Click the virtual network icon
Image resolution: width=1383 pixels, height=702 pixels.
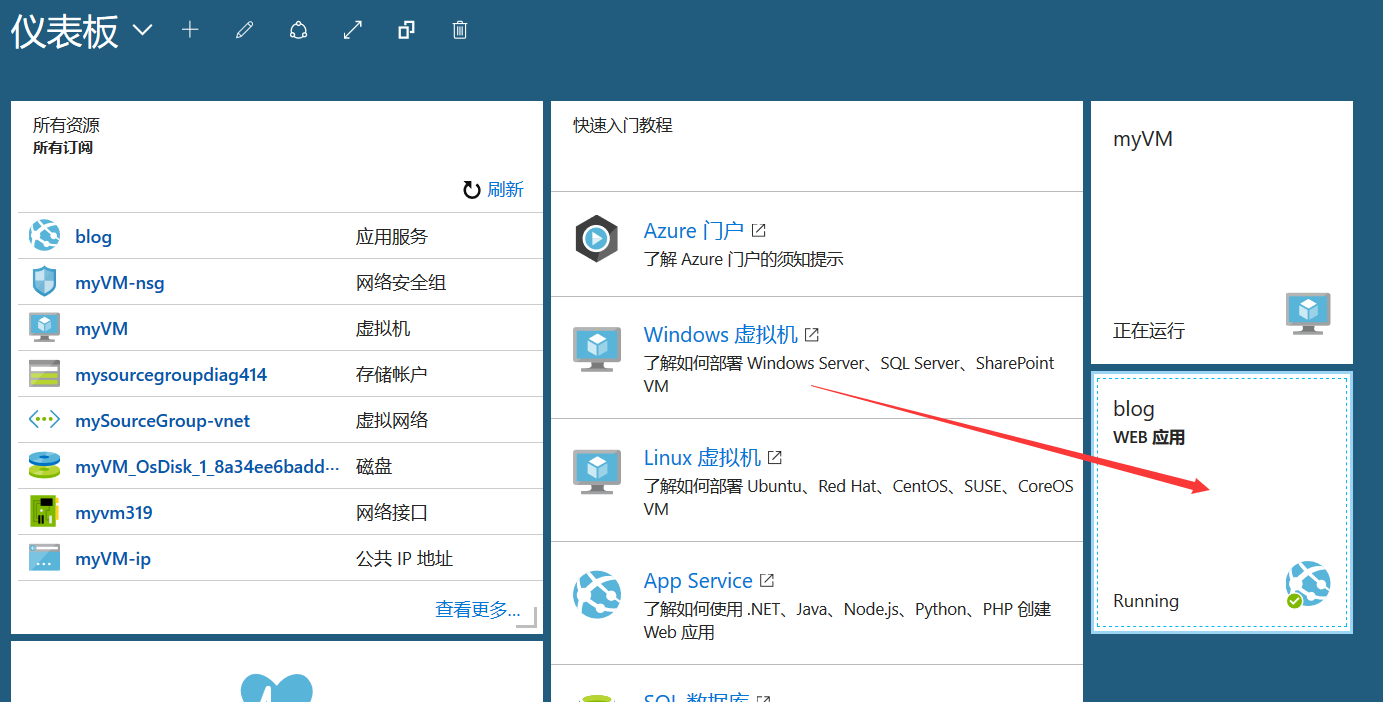[x=44, y=420]
